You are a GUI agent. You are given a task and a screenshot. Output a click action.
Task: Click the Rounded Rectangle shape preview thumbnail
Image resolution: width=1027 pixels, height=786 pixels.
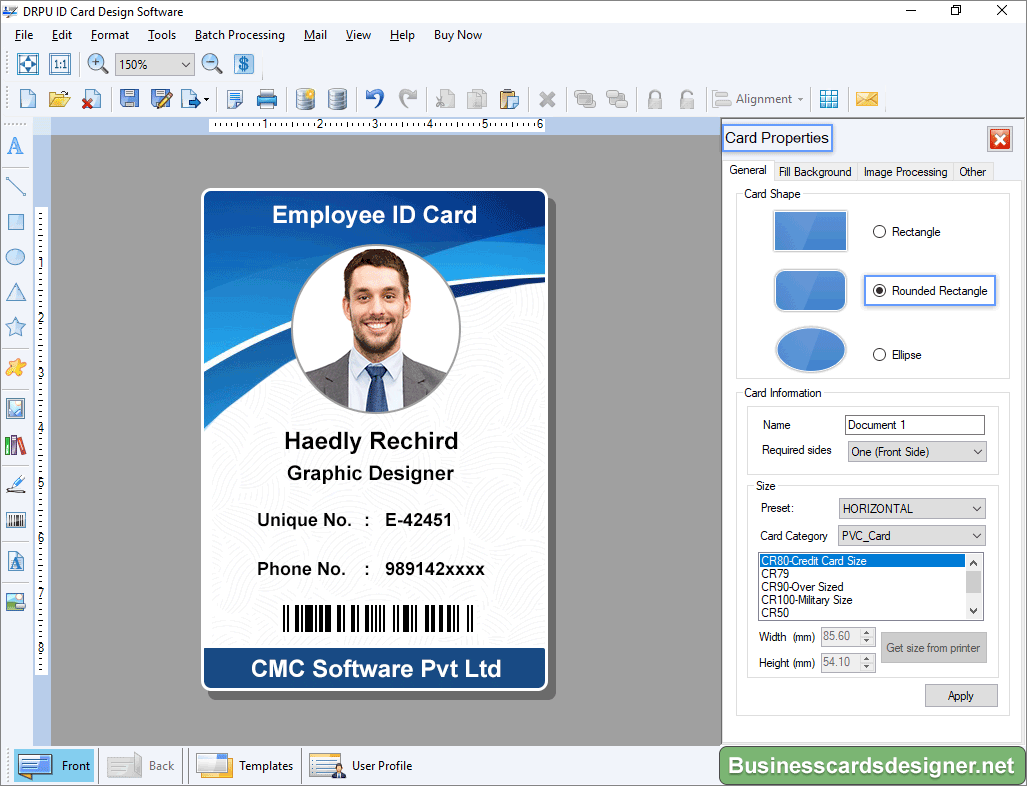pyautogui.click(x=810, y=290)
